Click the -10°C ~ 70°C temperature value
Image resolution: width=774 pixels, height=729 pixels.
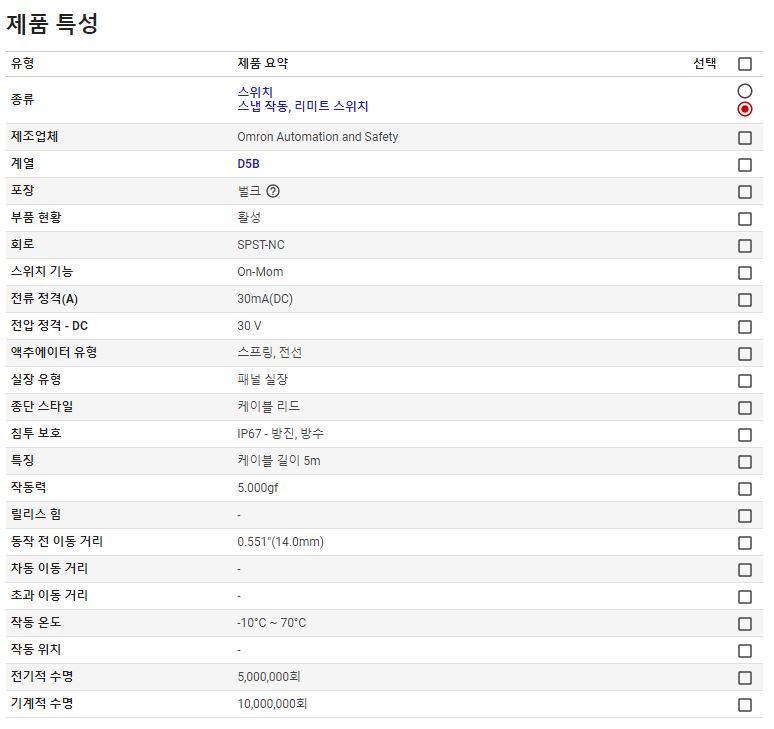tap(271, 623)
